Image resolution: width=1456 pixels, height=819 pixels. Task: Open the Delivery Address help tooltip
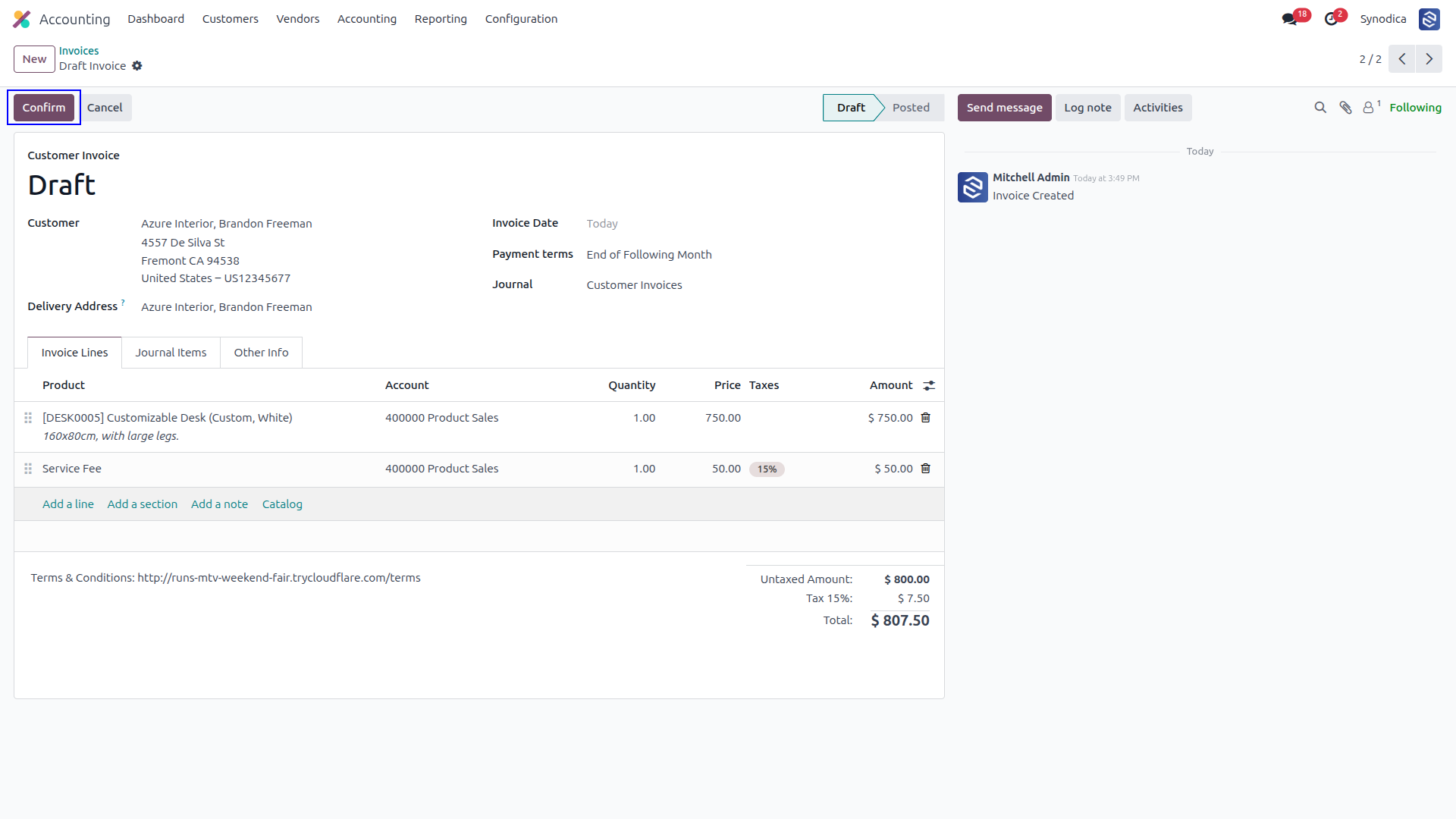click(123, 303)
